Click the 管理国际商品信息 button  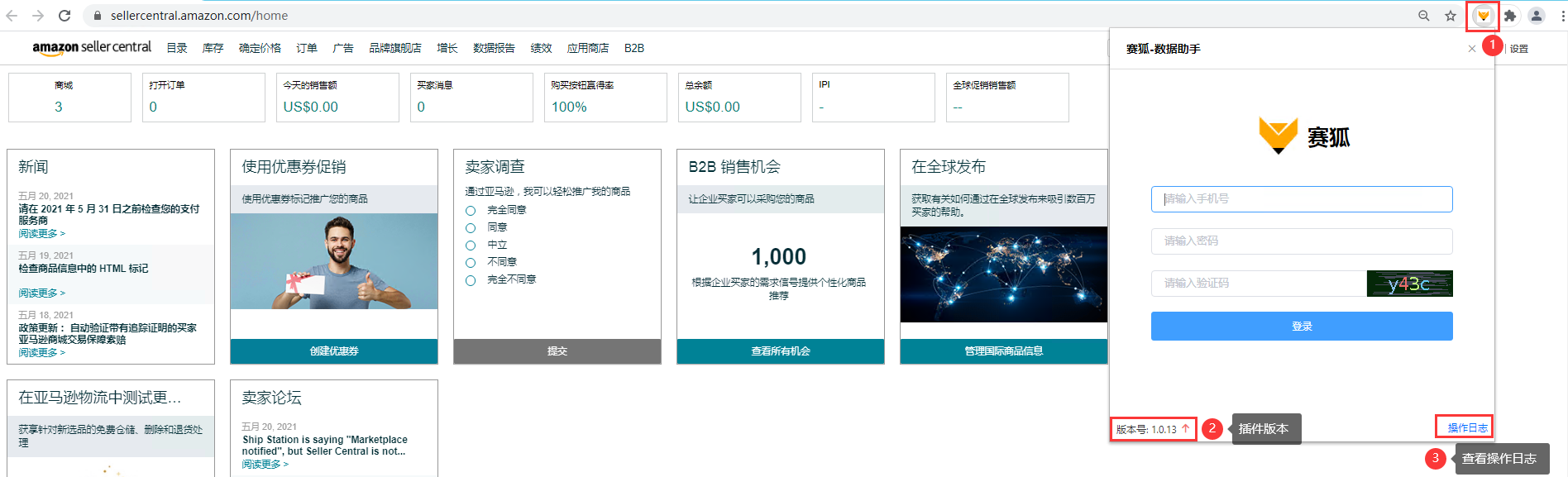point(1004,351)
